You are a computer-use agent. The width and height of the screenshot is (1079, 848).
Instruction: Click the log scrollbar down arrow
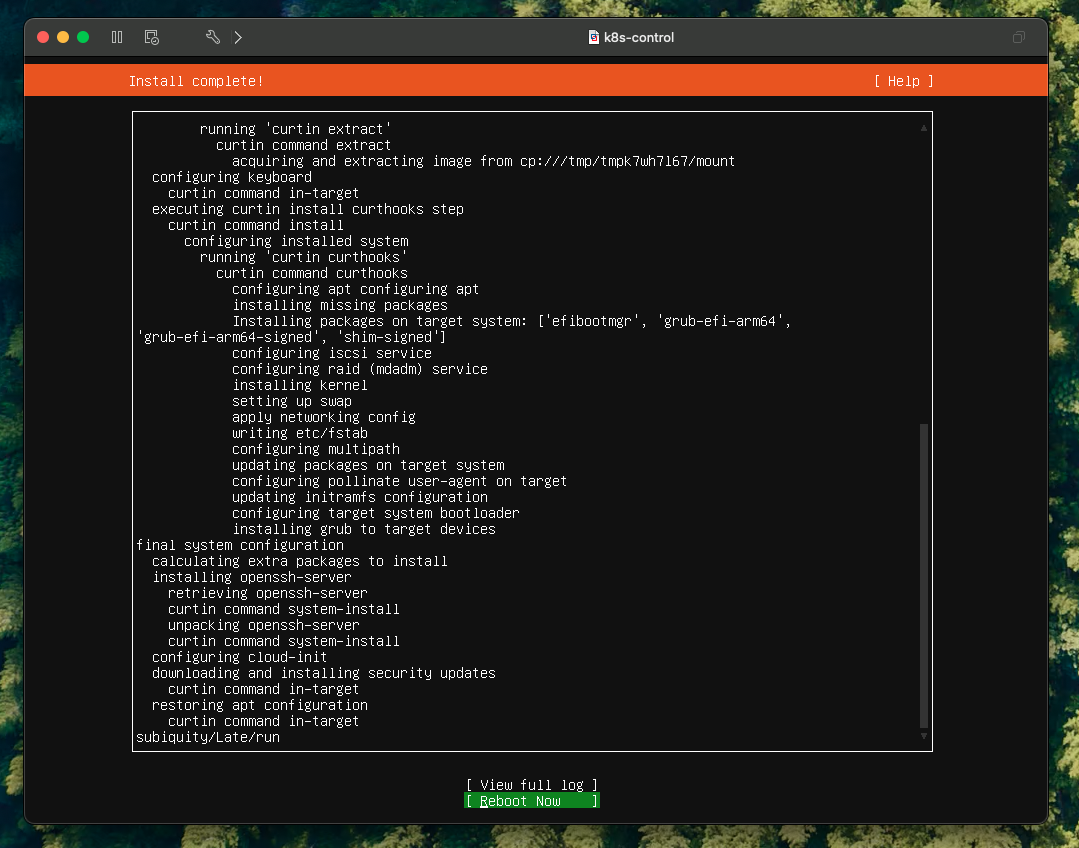(923, 736)
